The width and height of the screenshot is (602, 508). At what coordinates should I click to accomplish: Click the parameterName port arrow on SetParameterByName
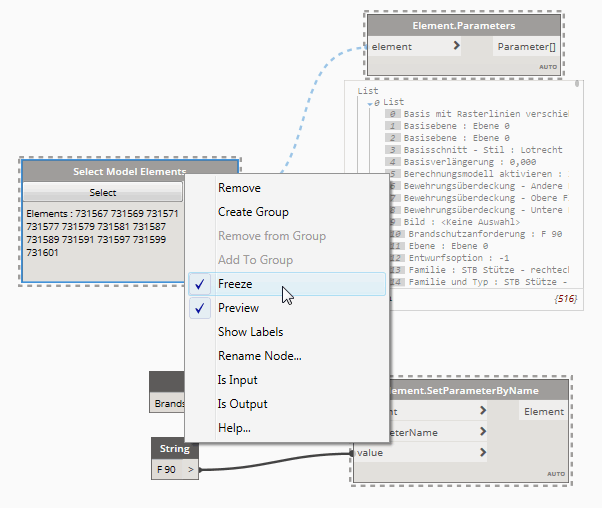483,431
